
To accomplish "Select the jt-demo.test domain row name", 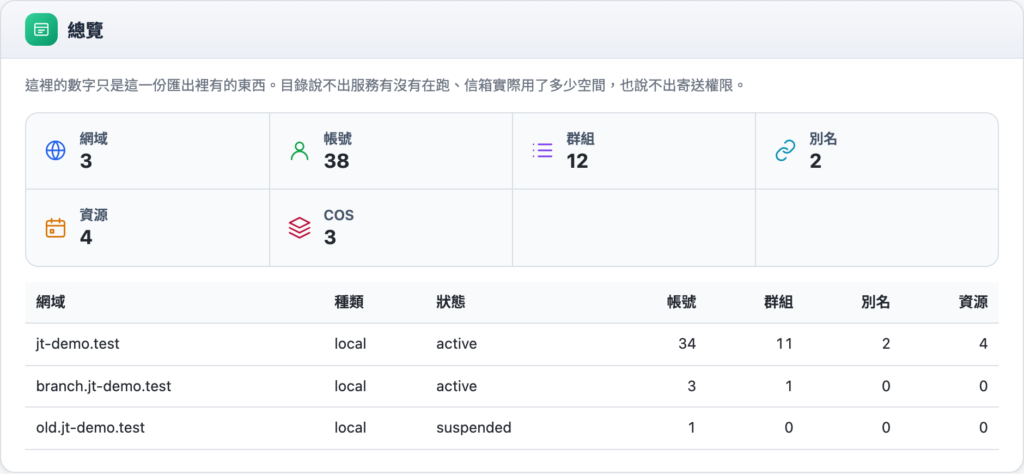I will coord(78,344).
